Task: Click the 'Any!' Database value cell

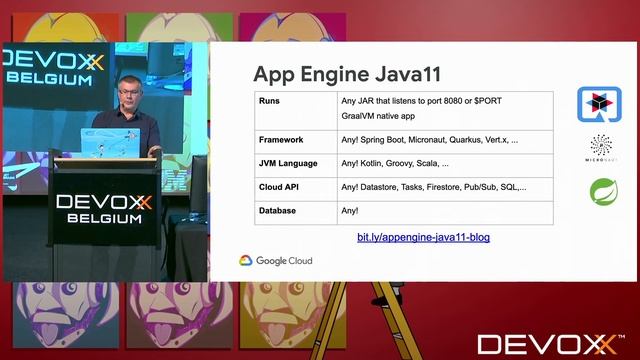Action: point(445,213)
